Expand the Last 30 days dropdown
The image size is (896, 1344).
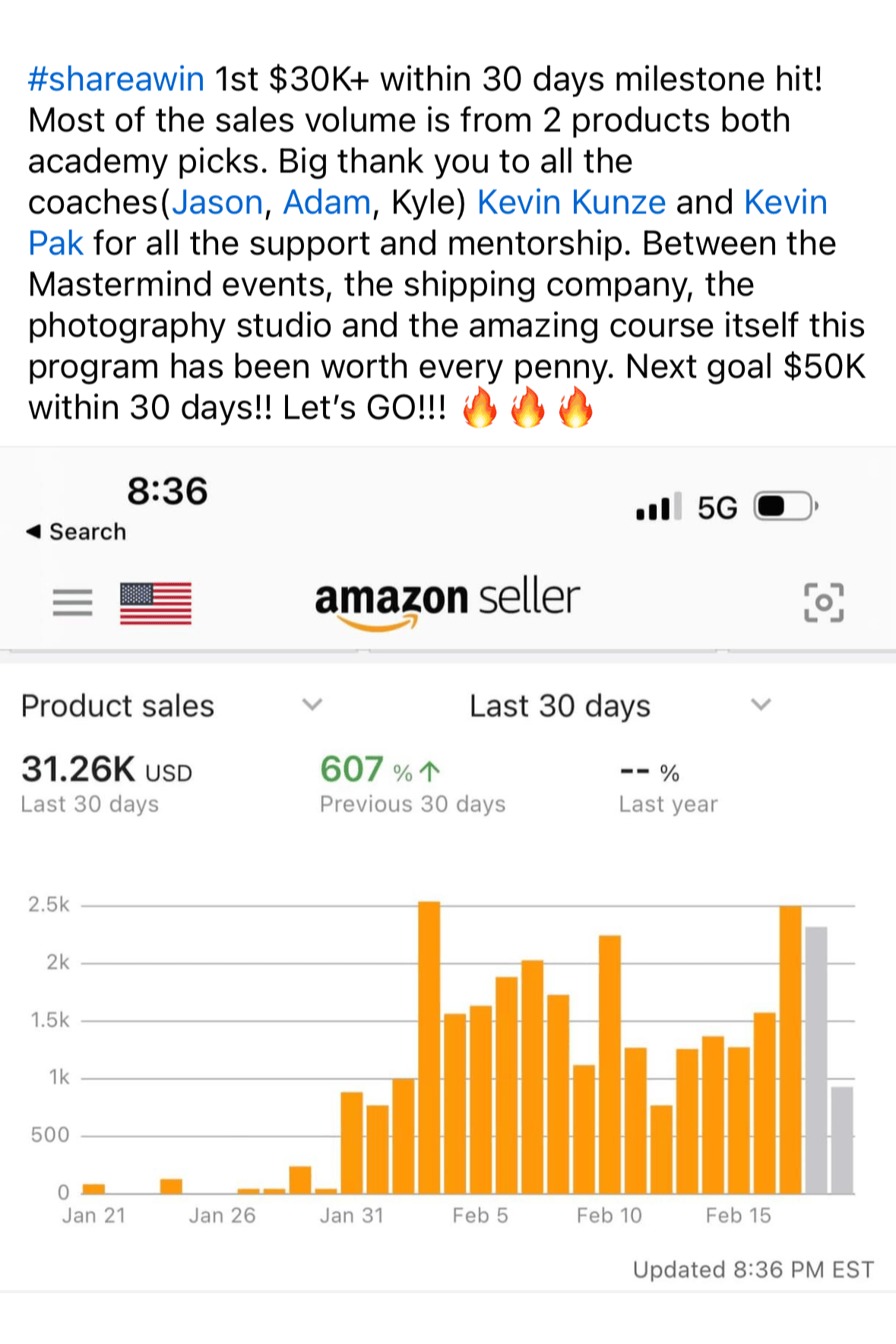pos(761,705)
